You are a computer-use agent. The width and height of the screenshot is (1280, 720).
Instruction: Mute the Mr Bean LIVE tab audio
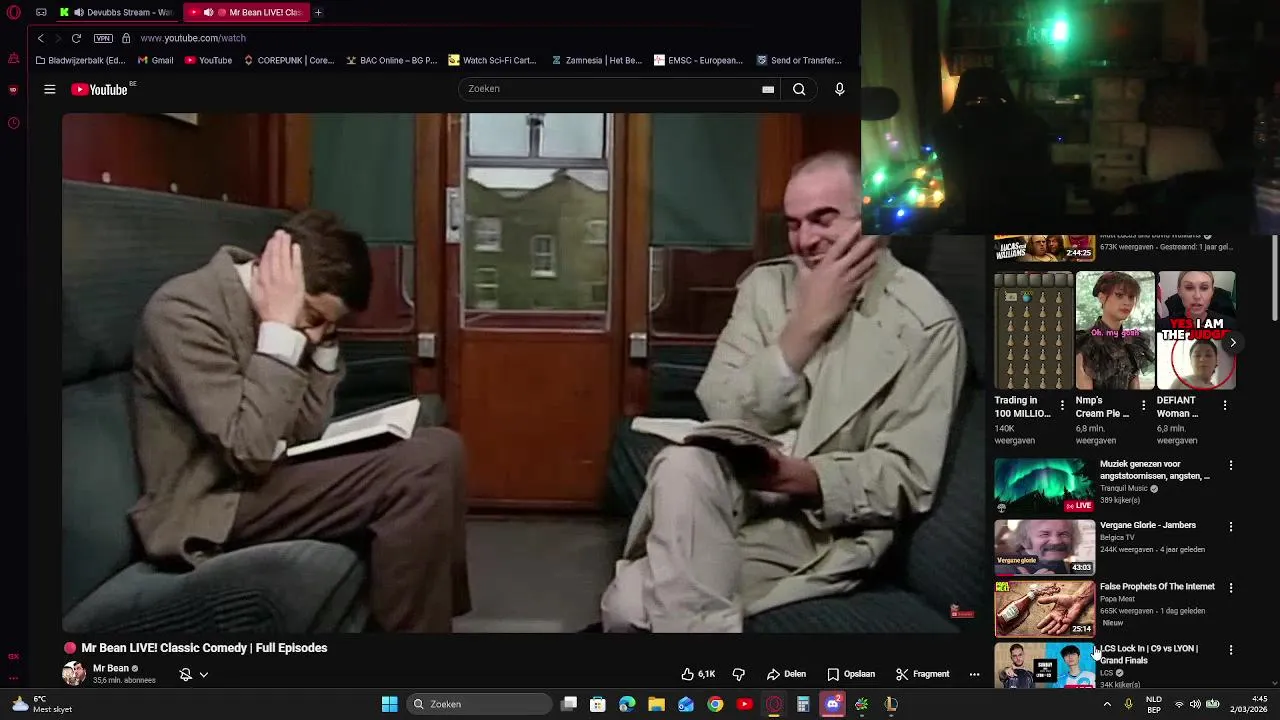tap(208, 12)
